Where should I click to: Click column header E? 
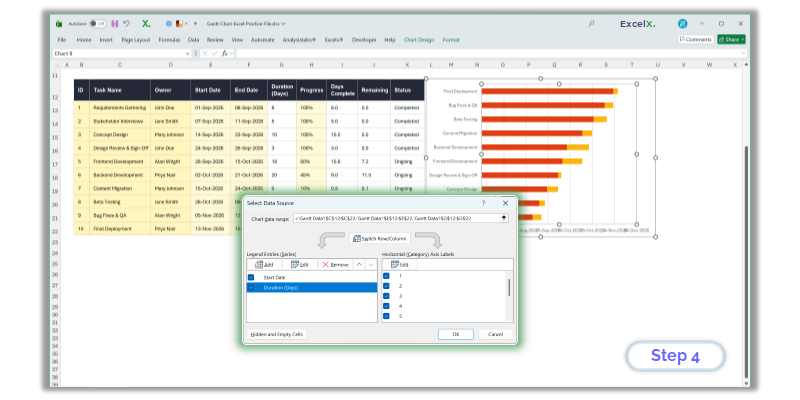210,65
